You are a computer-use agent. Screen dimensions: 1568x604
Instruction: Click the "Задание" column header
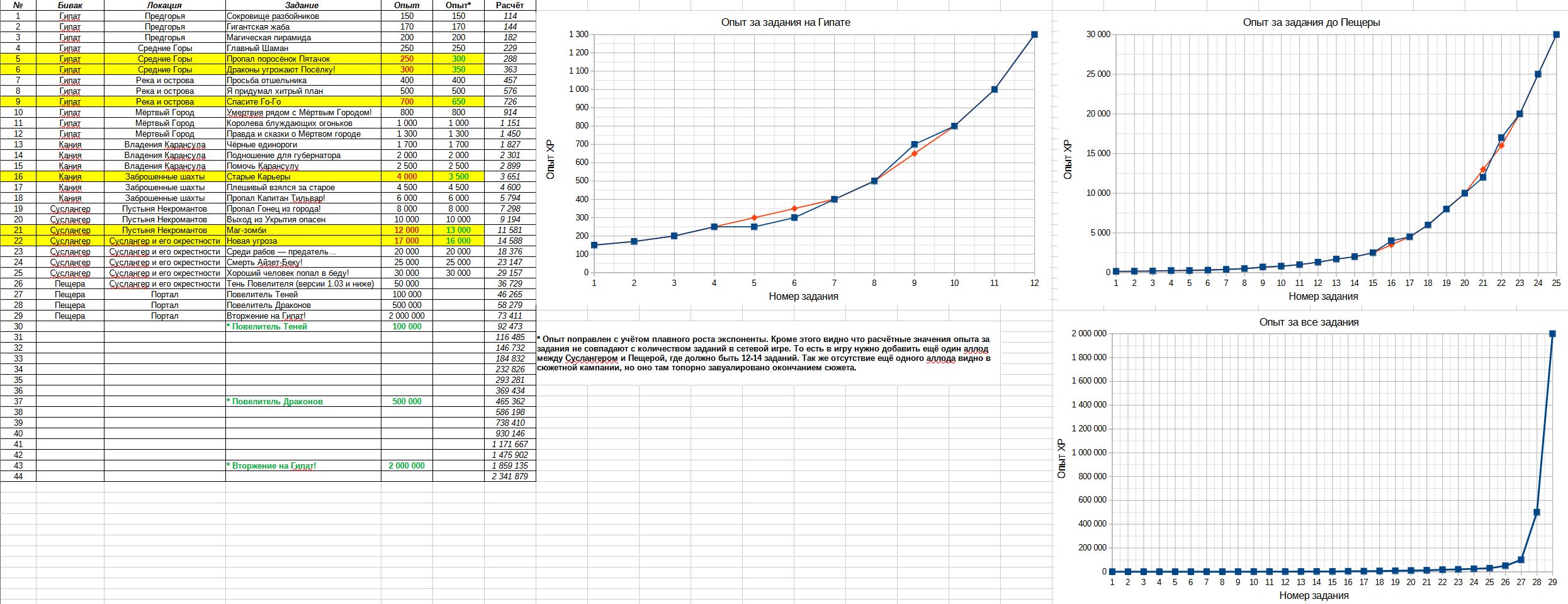(x=302, y=5)
